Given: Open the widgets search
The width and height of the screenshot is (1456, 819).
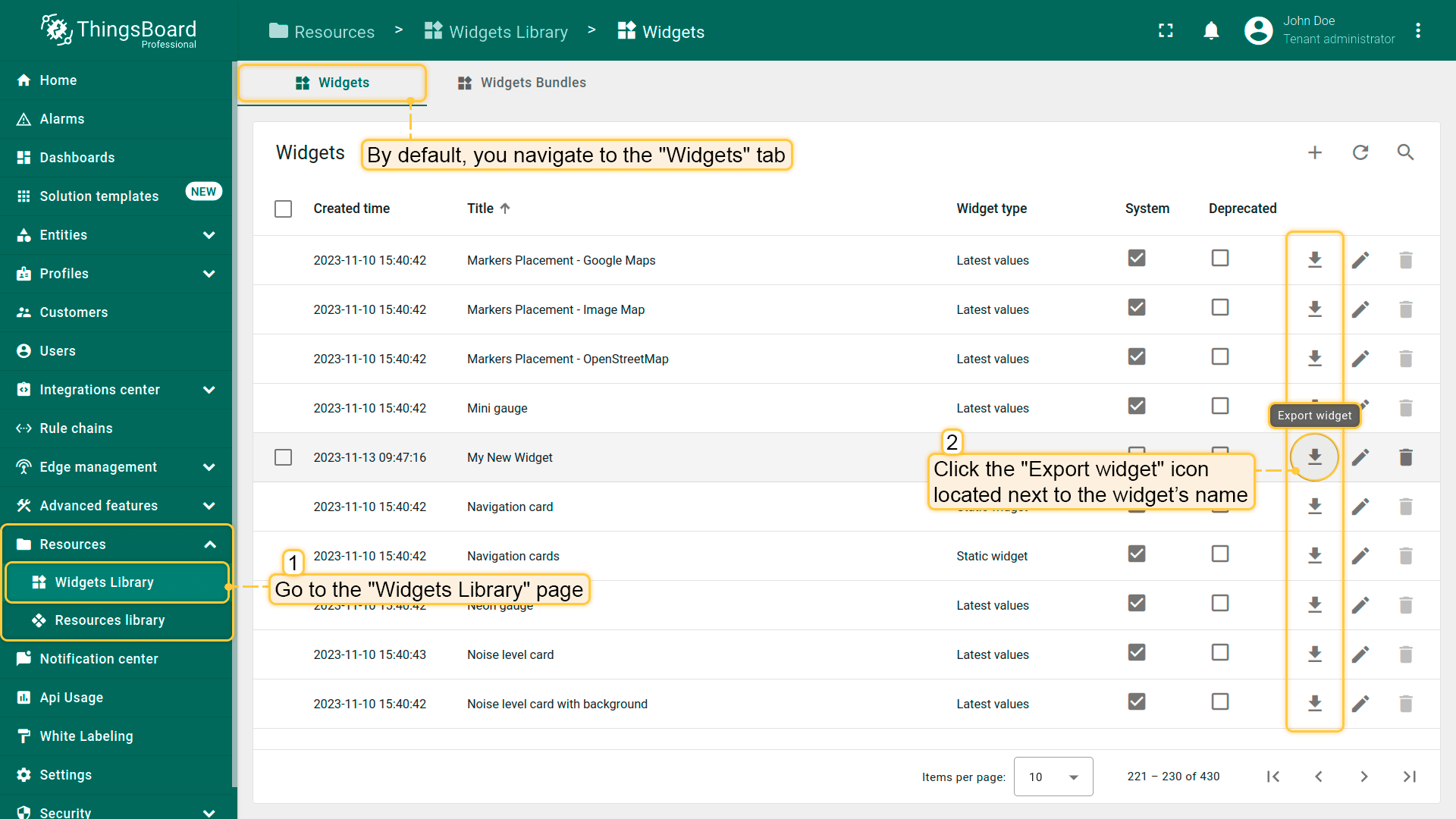Looking at the screenshot, I should point(1405,152).
